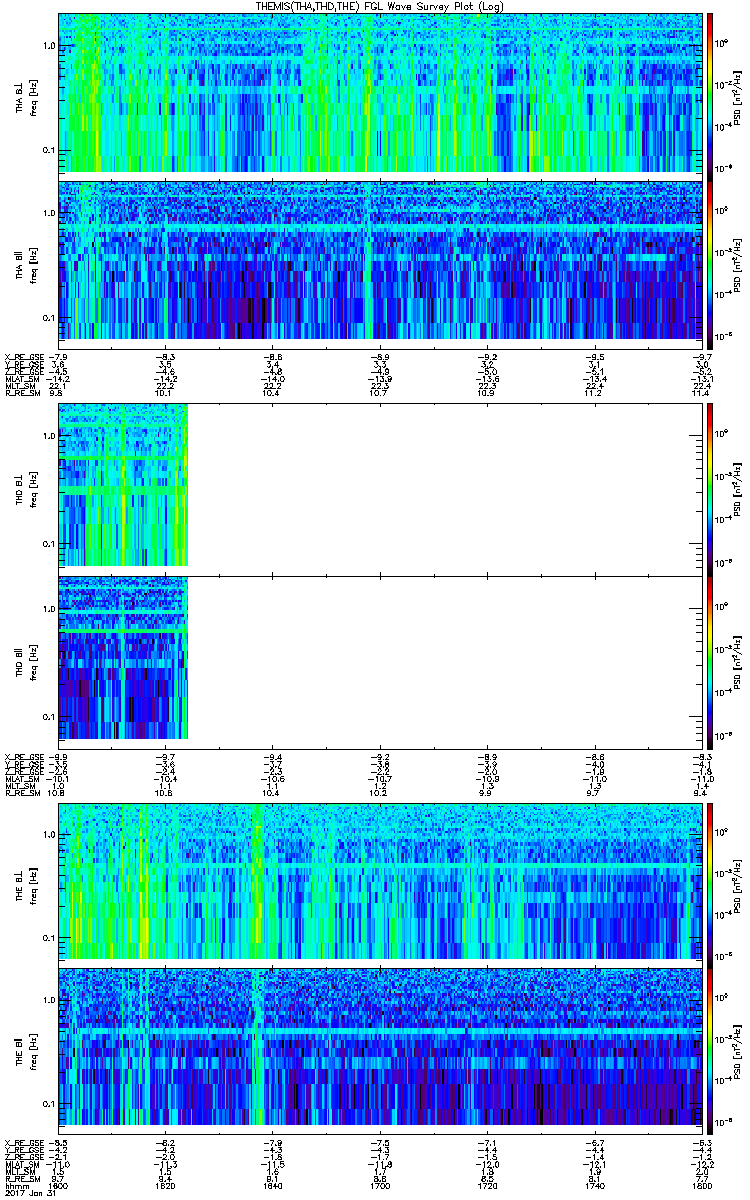Click the plot title 'THEMIS(THA,THD,THE) FGL Wave Survey Plot (Log)'
Image resolution: width=750 pixels, height=1200 pixels.
[x=382, y=6]
